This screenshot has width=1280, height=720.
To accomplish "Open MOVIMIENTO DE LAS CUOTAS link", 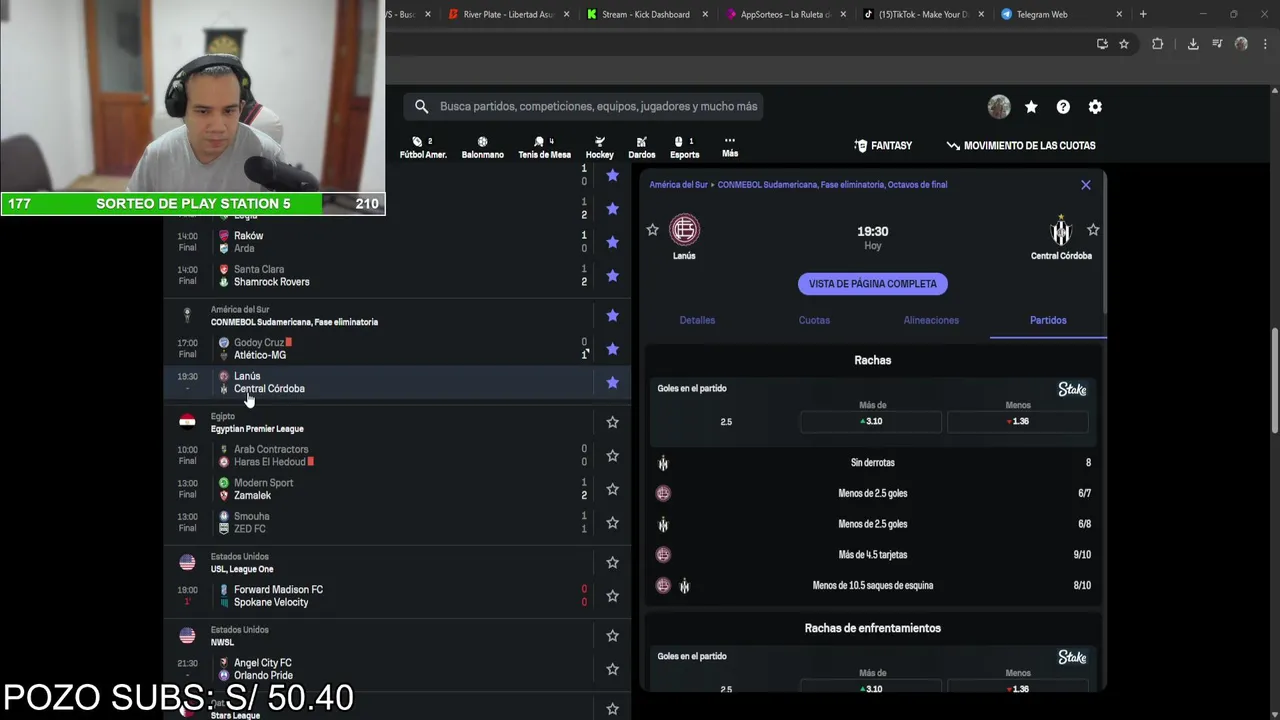I will click(x=1021, y=146).
